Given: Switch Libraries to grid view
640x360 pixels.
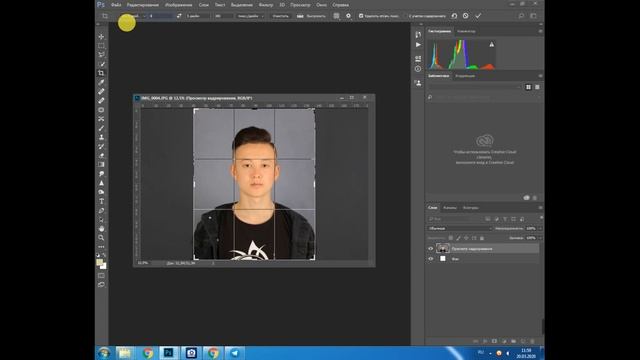Looking at the screenshot, I should tap(529, 87).
